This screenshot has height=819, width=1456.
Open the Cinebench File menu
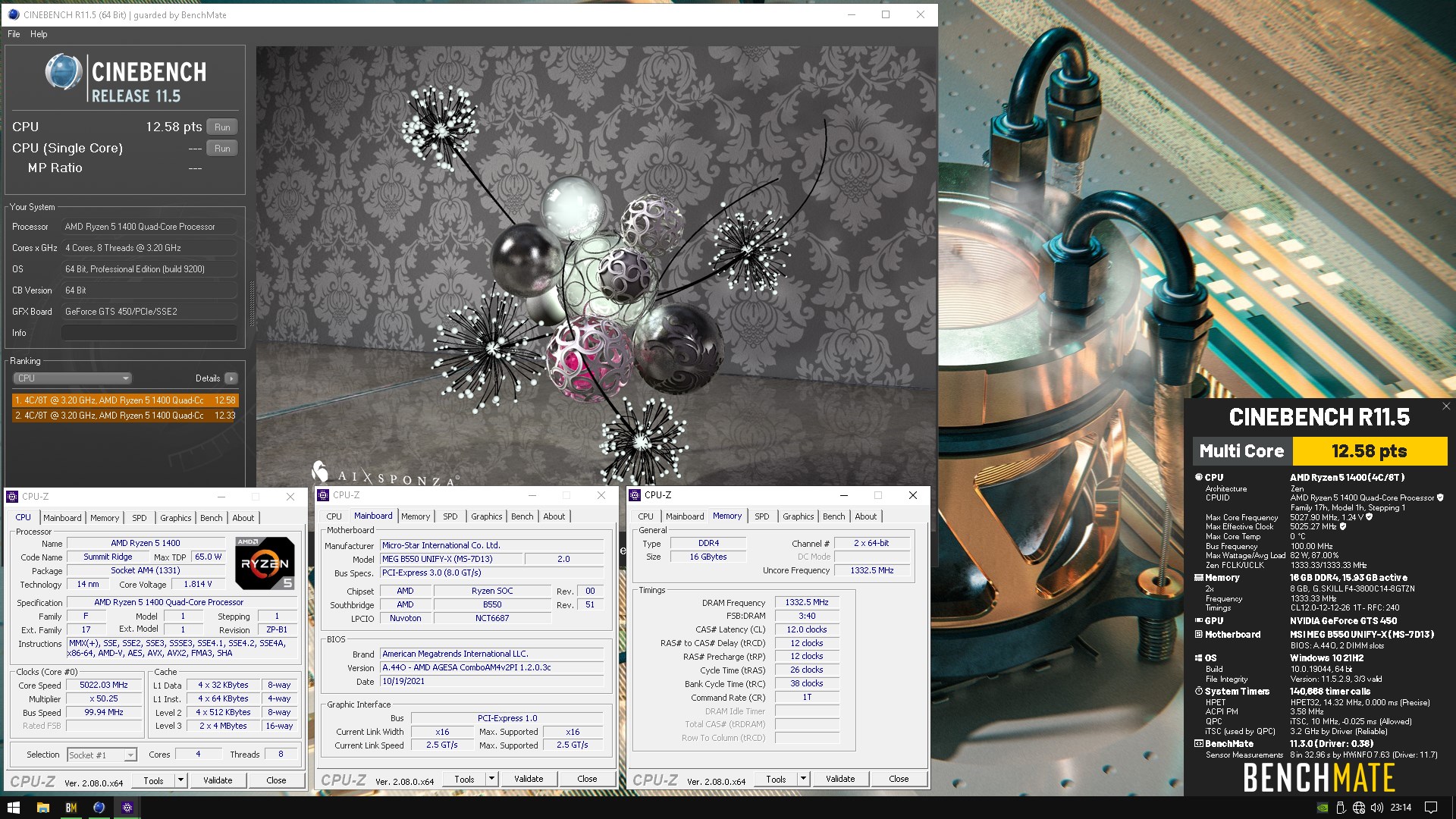pyautogui.click(x=14, y=34)
